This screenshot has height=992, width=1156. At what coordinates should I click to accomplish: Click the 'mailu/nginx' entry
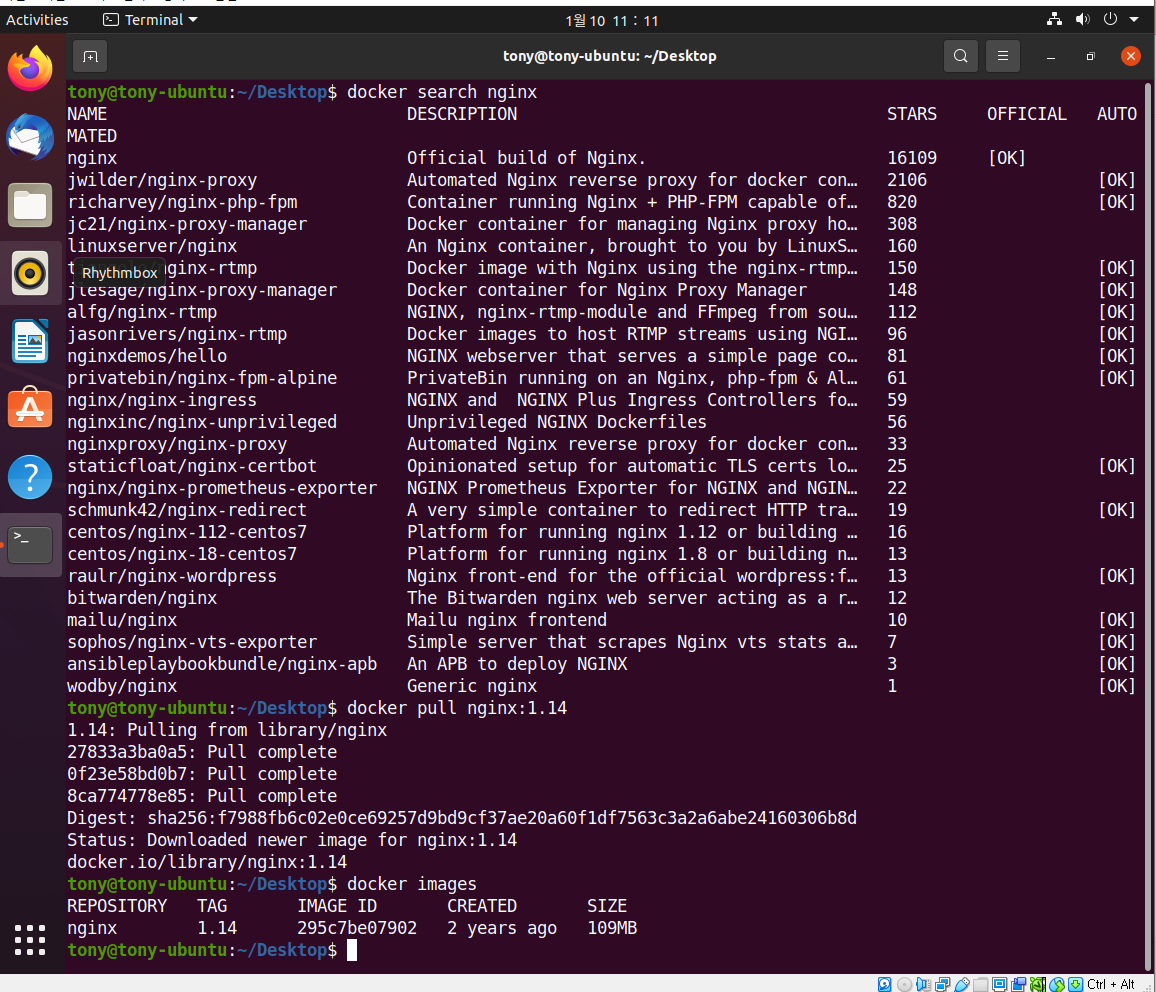click(x=122, y=621)
